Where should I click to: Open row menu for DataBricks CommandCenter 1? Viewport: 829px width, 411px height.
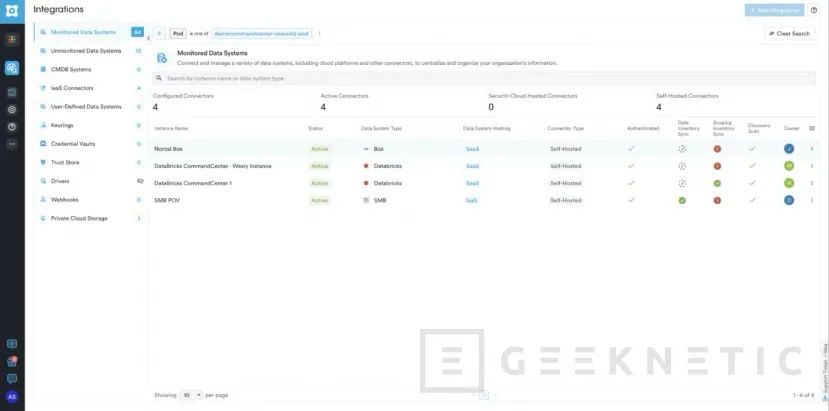[x=812, y=183]
